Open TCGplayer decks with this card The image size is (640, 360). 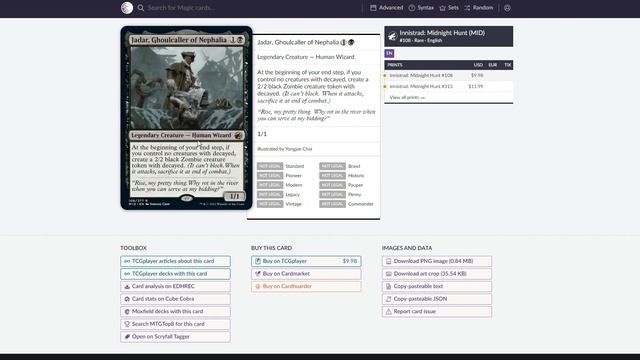click(x=176, y=274)
